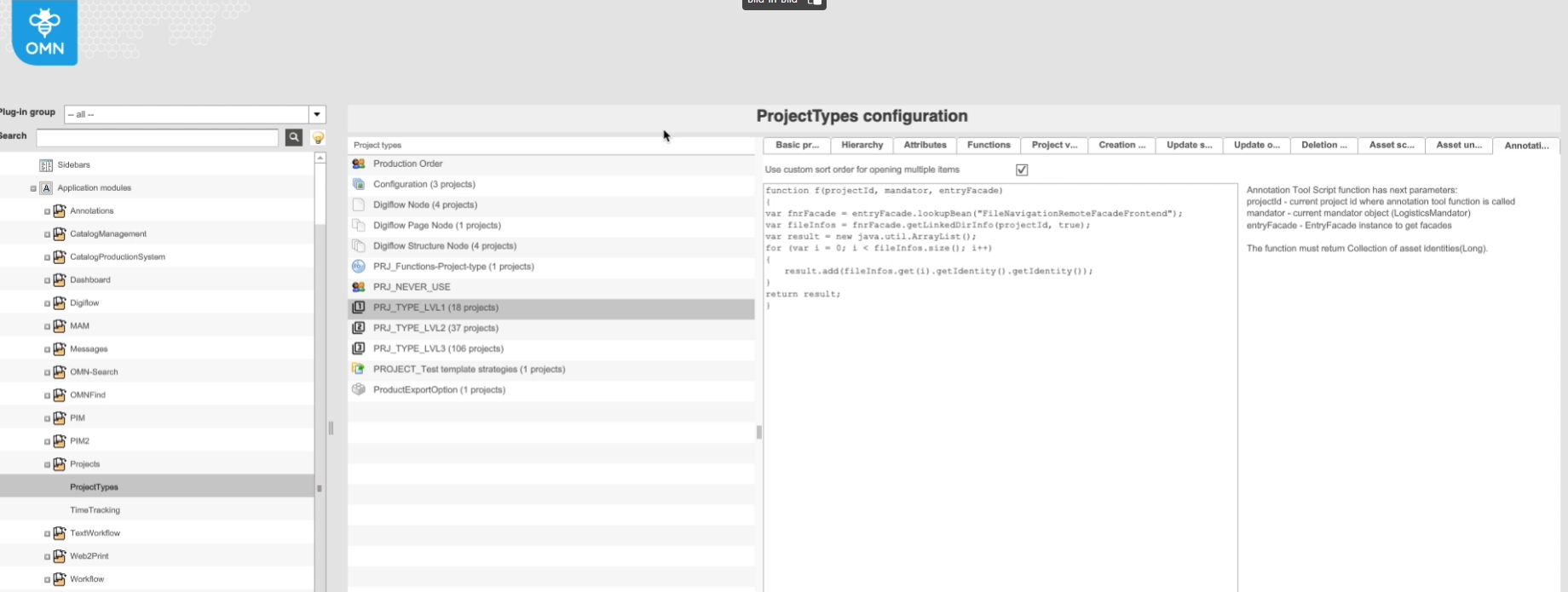1568x592 pixels.
Task: Click the lightbulb hint icon
Action: tap(318, 137)
